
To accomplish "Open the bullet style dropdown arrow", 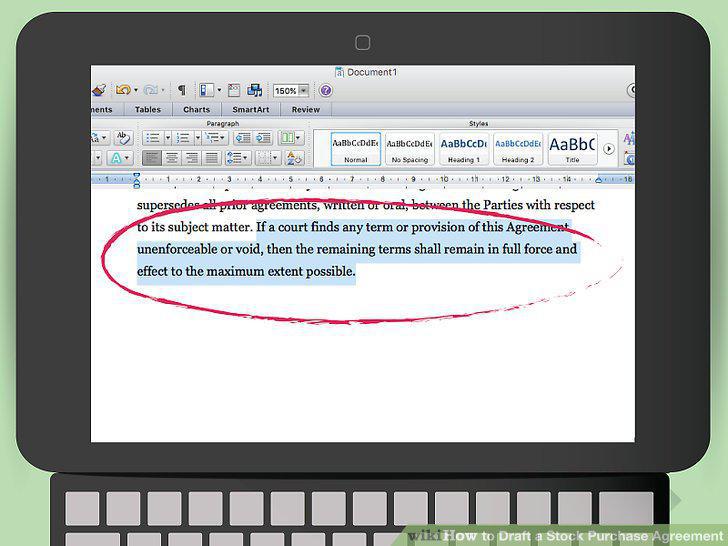I will 168,138.
